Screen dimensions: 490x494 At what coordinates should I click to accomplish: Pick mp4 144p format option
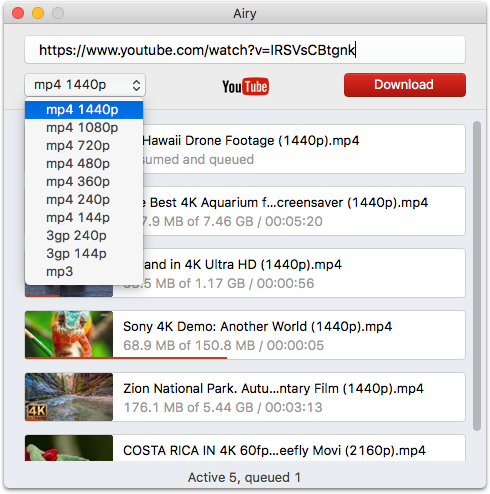point(84,218)
